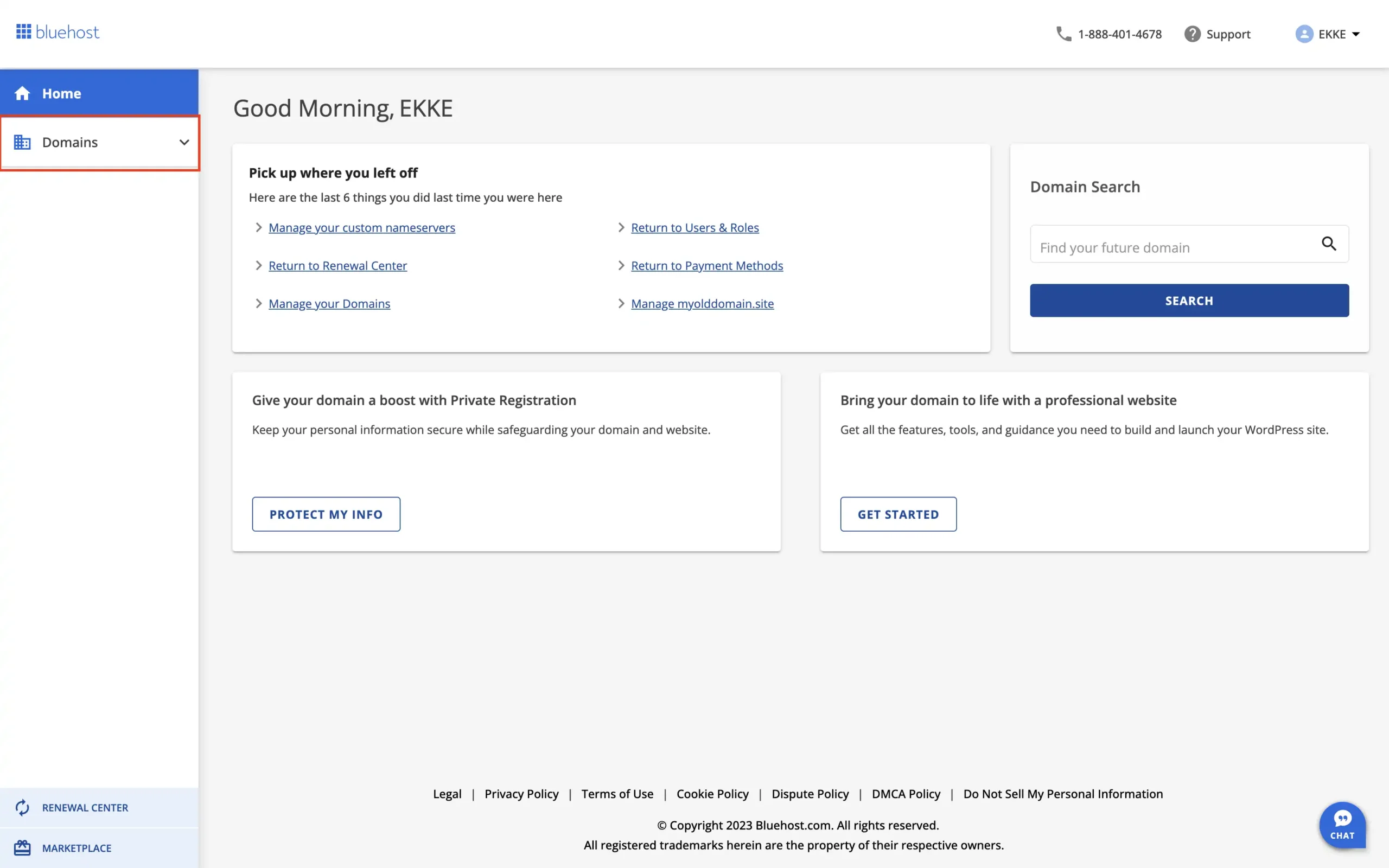
Task: Click the magnifier icon in Domain Search
Action: [x=1329, y=244]
